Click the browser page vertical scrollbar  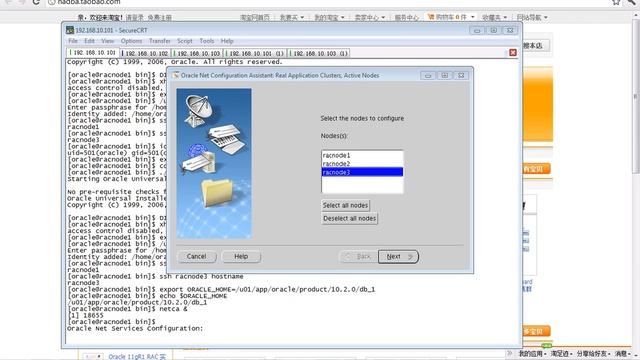coord(636,96)
